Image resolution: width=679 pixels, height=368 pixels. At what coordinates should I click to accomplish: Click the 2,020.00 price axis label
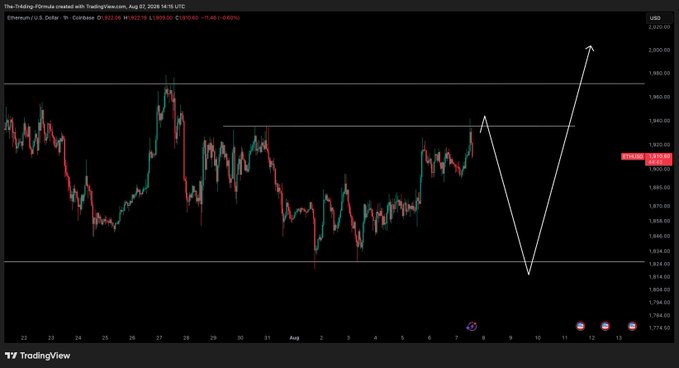(x=659, y=27)
